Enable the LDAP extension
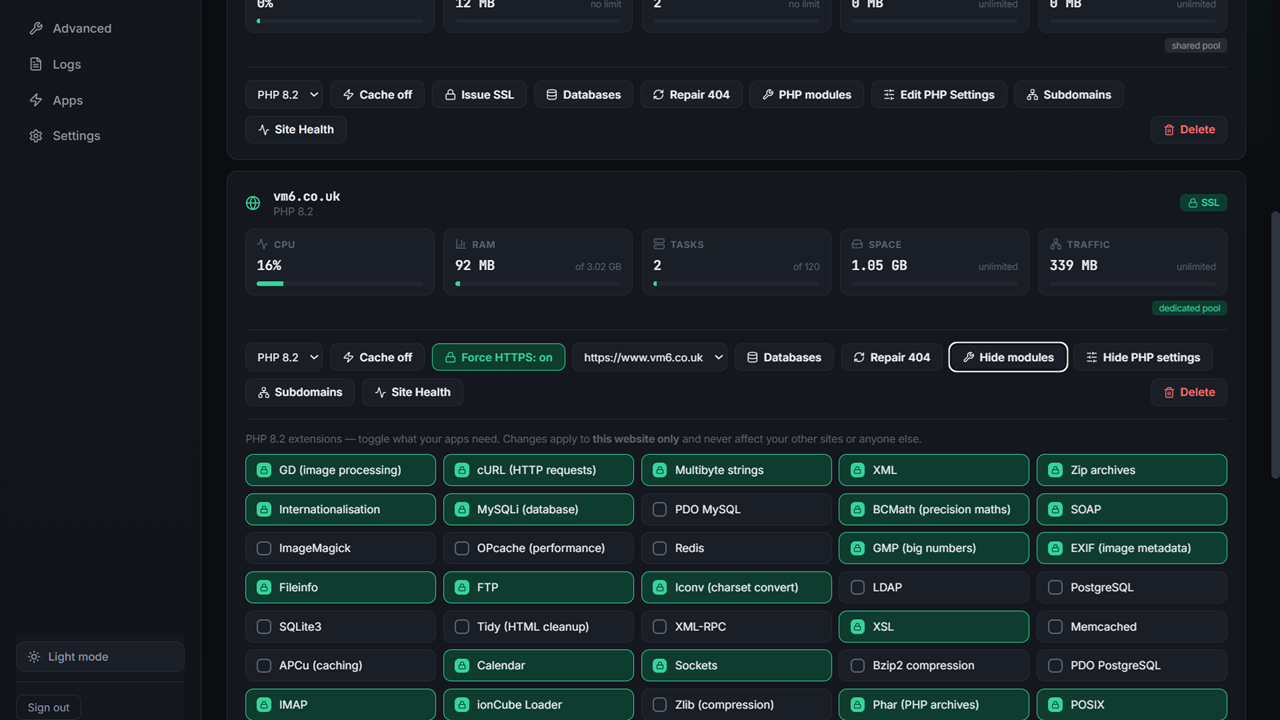Viewport: 1280px width, 720px height. 934,587
